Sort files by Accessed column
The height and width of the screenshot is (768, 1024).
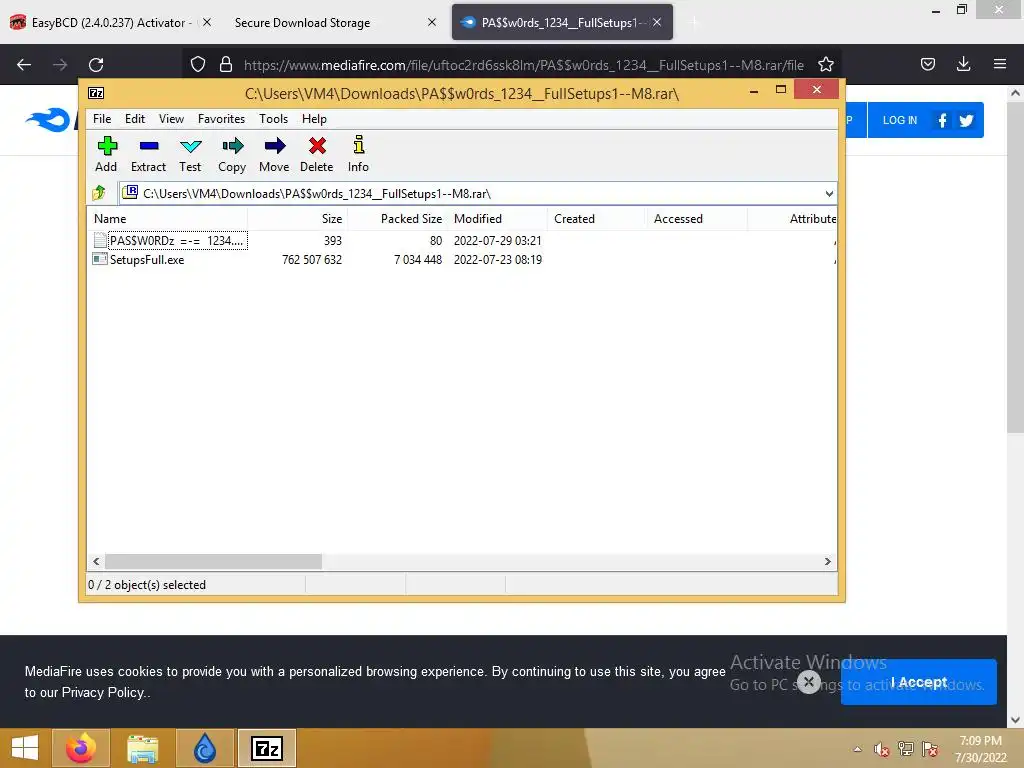(x=696, y=219)
